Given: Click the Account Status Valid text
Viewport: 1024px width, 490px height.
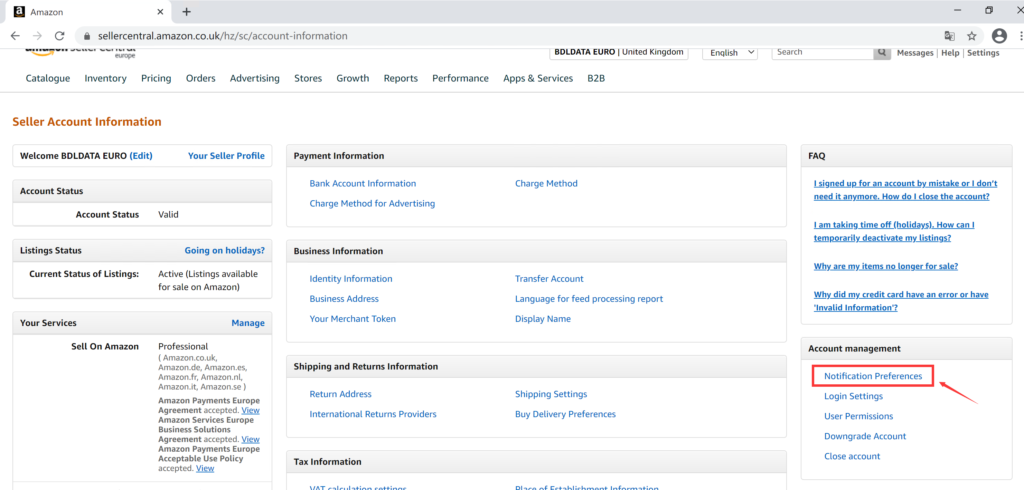Looking at the screenshot, I should click(x=168, y=215).
